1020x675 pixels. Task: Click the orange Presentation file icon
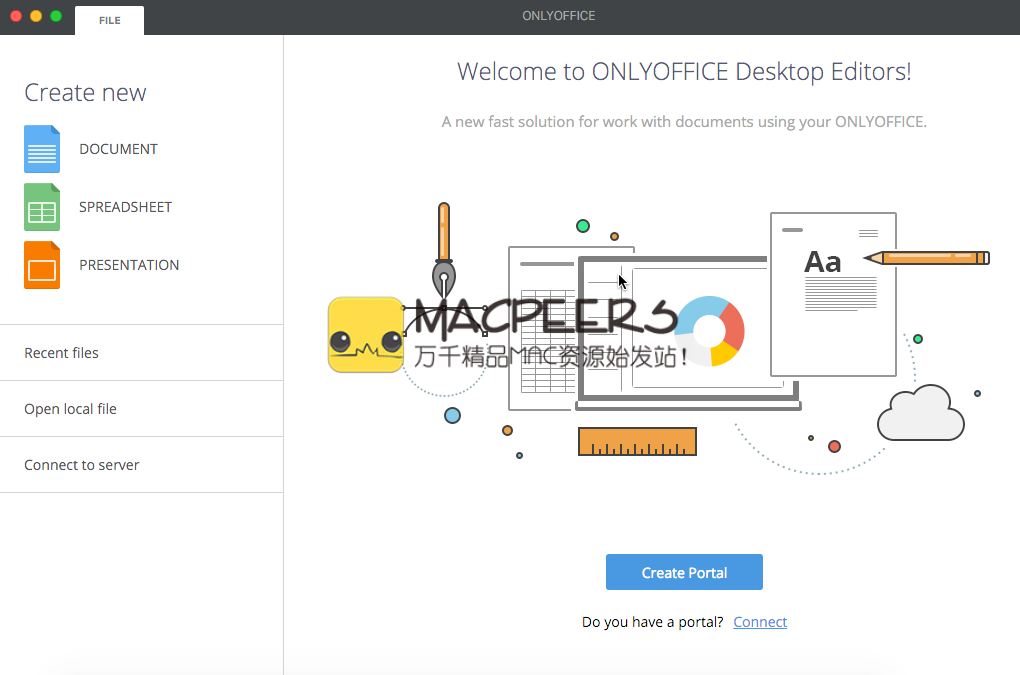pos(42,265)
